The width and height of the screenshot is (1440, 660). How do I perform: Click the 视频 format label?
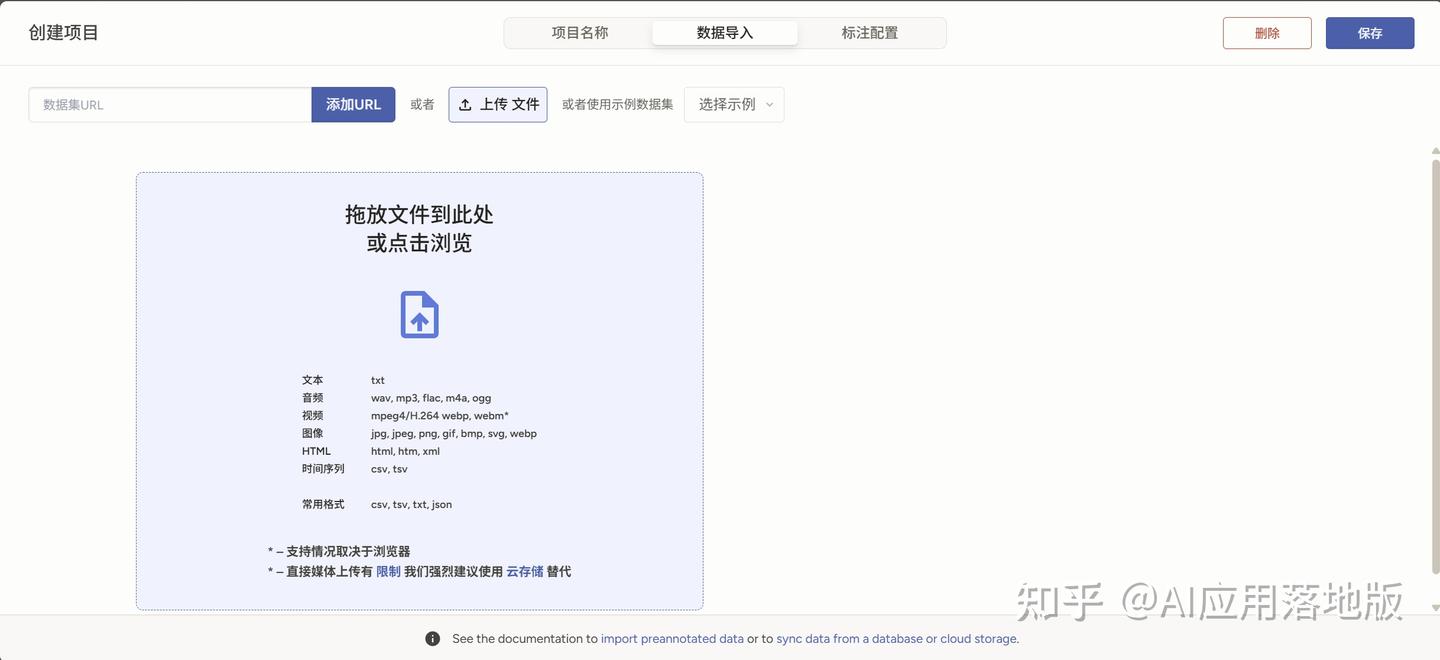[x=313, y=416]
